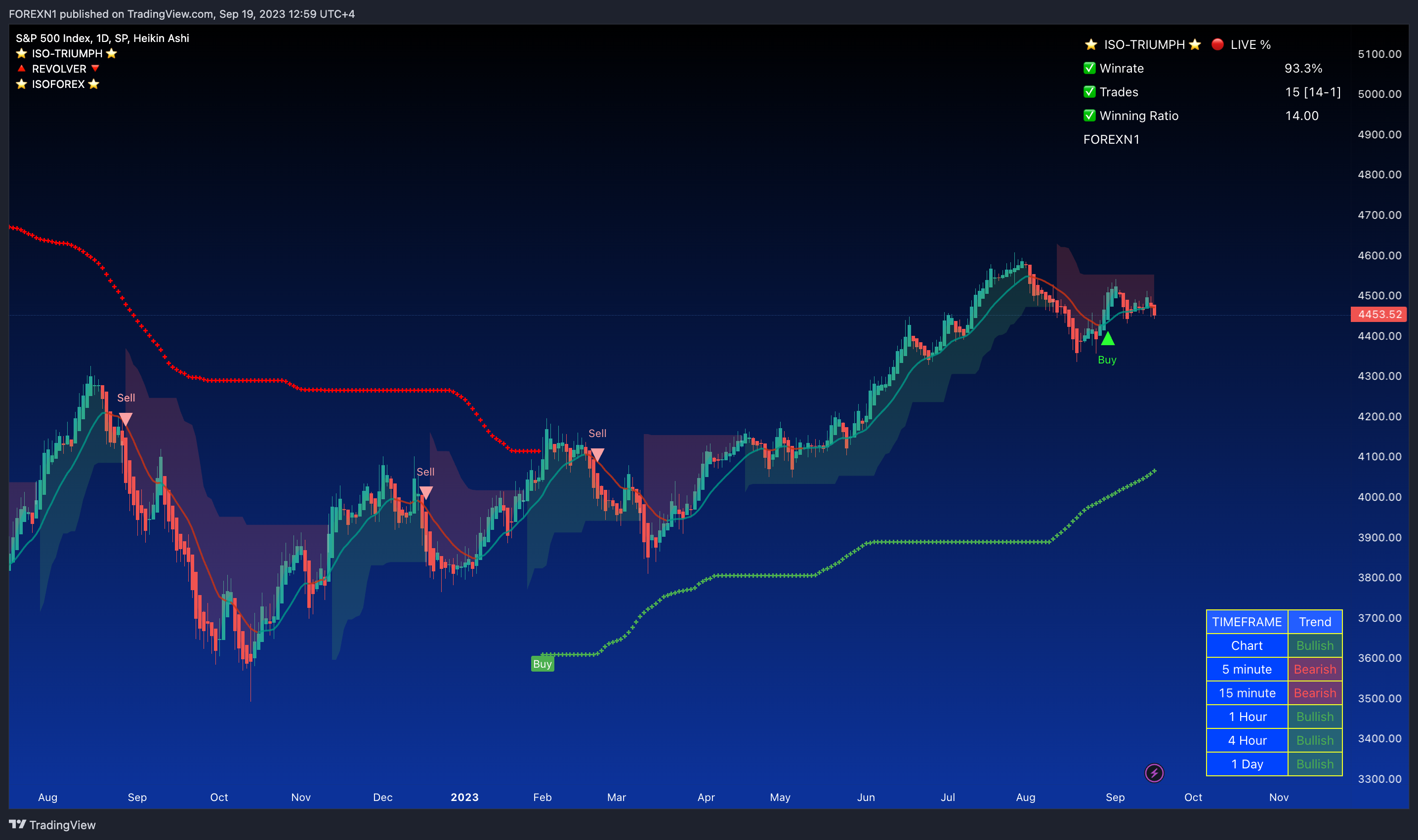This screenshot has height=840, width=1418.
Task: Click the Chart row Bullish cell
Action: [1315, 645]
